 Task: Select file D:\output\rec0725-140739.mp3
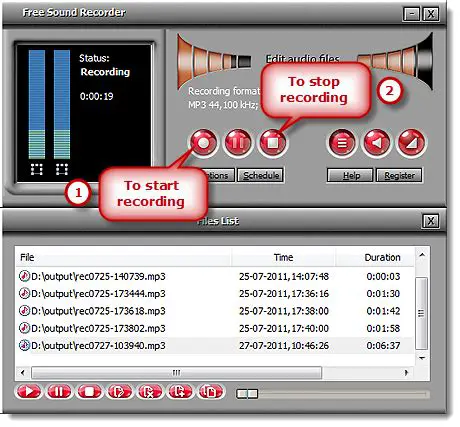pos(98,276)
